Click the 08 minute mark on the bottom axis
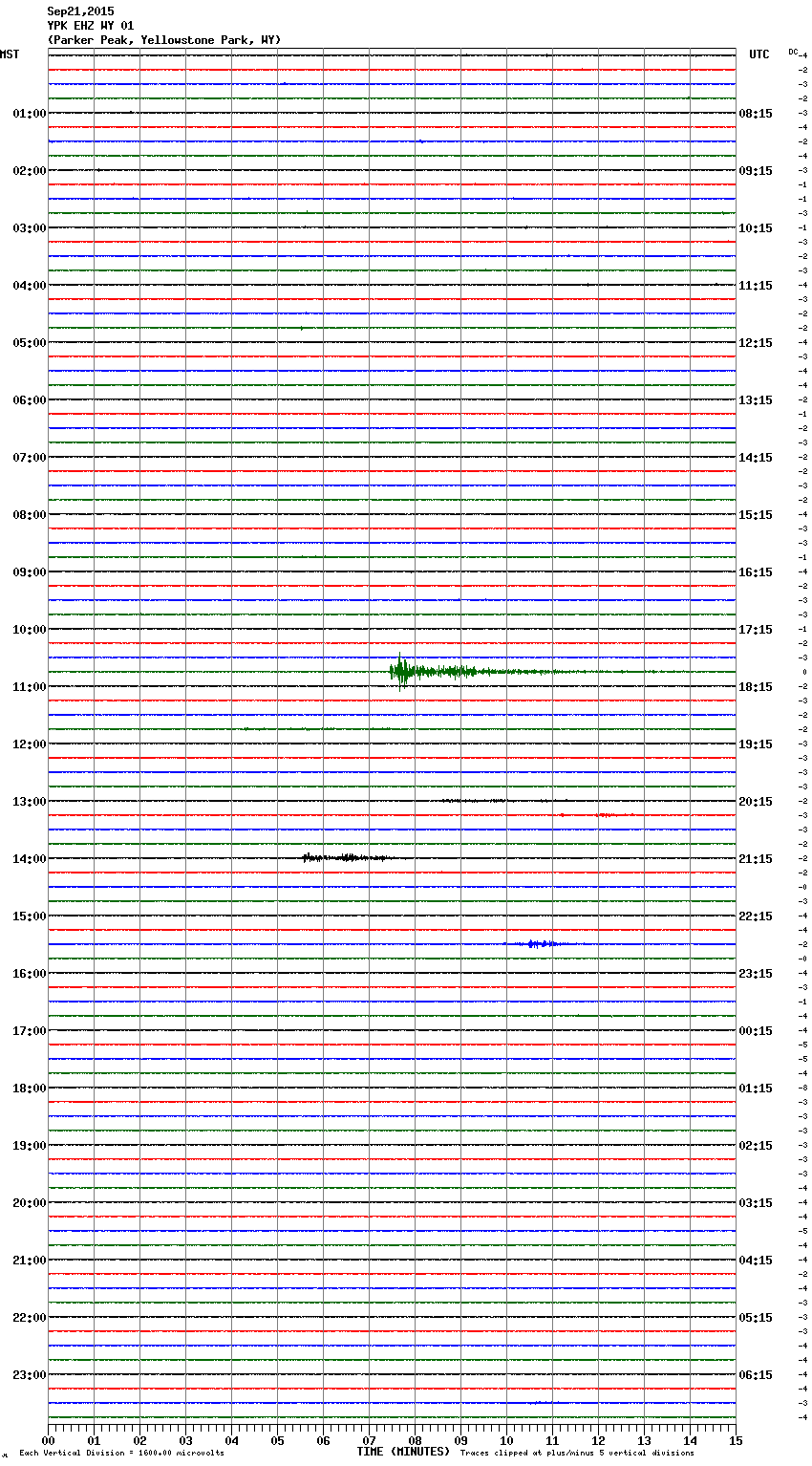The height and width of the screenshot is (1466, 812). (415, 1440)
